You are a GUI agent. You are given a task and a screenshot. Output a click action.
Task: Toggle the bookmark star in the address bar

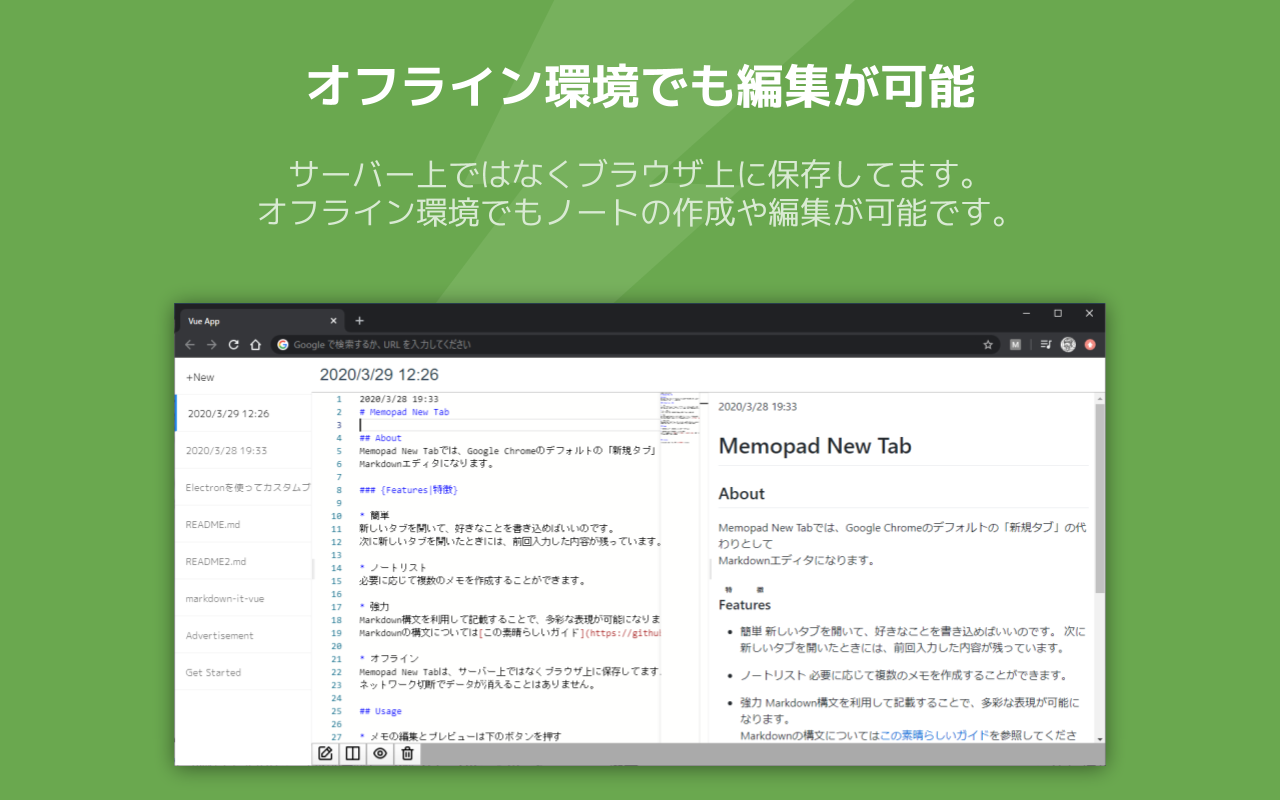tap(988, 344)
